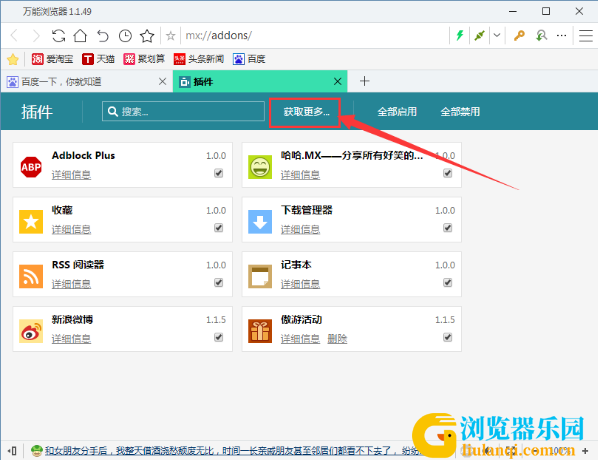This screenshot has height=460, width=598.
Task: Open 详细信息 for 哈哈.MX plugin
Action: tap(301, 175)
